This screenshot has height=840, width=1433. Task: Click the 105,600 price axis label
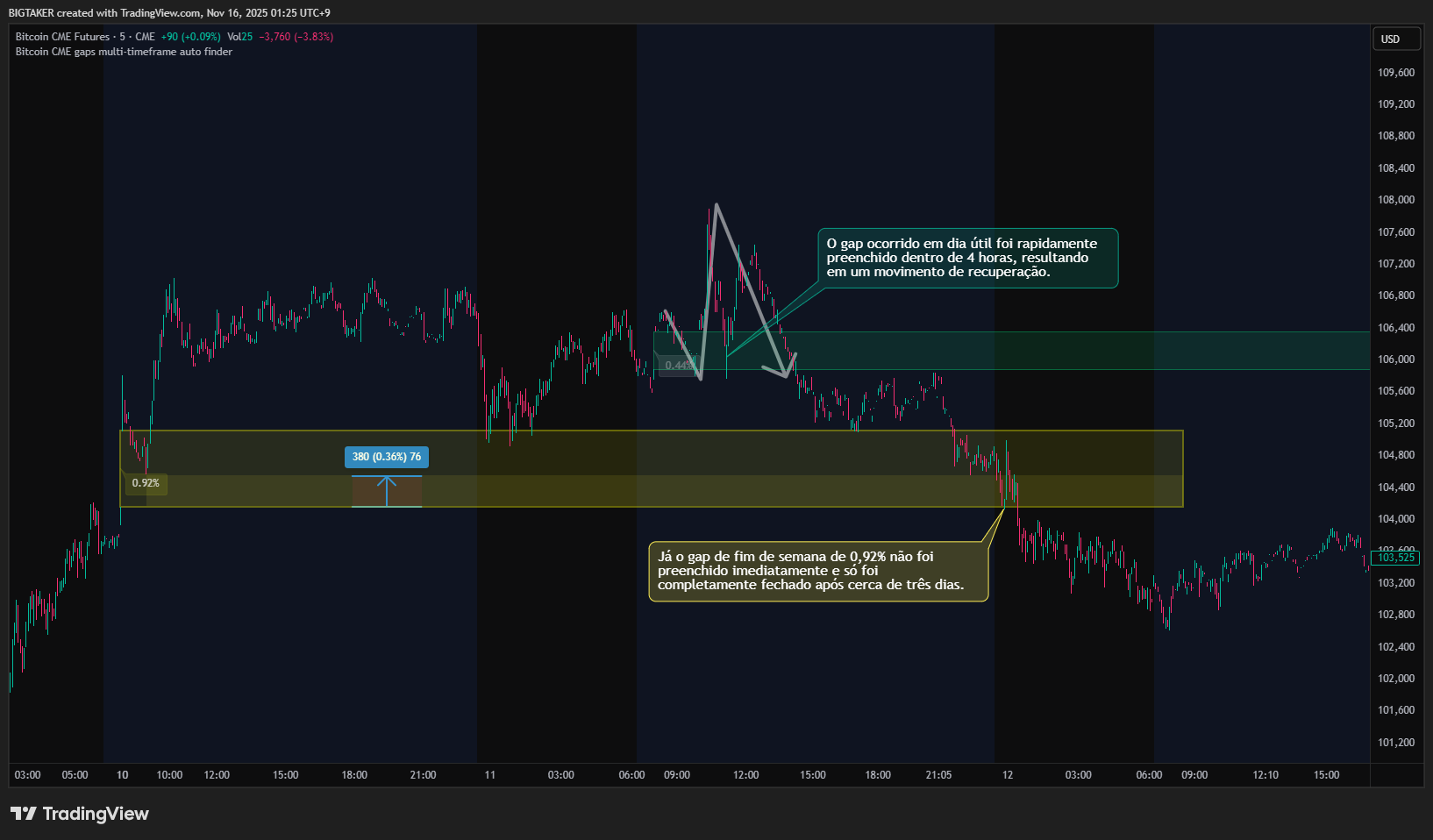tap(1396, 391)
